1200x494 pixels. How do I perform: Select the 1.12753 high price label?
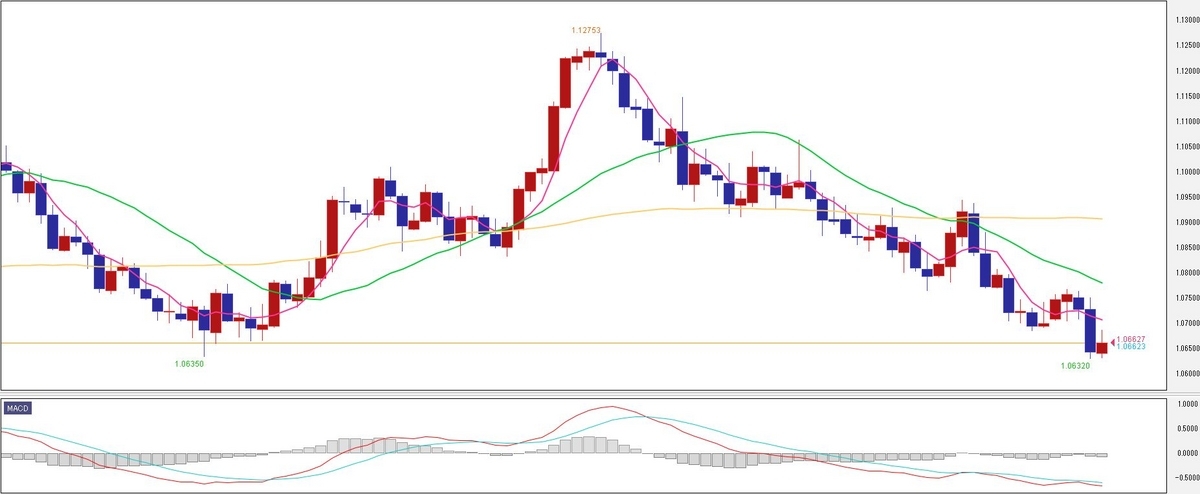click(x=586, y=31)
